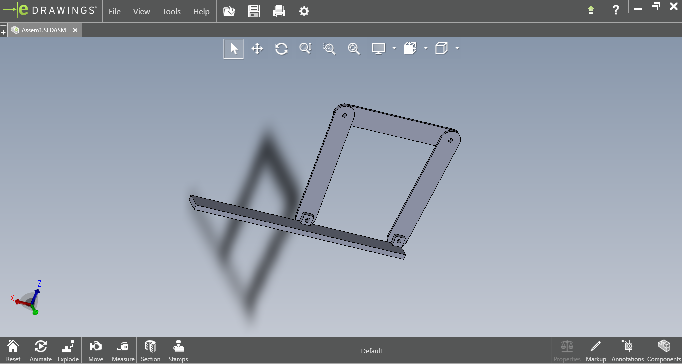
Task: Open the File menu
Action: 114,12
